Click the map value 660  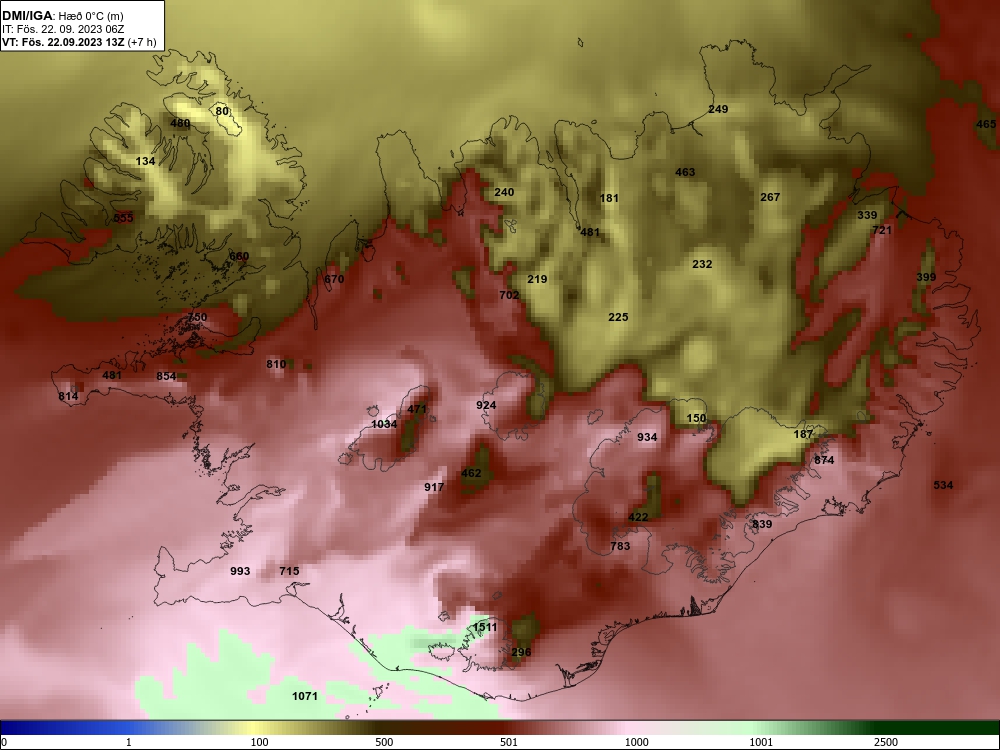pos(239,256)
